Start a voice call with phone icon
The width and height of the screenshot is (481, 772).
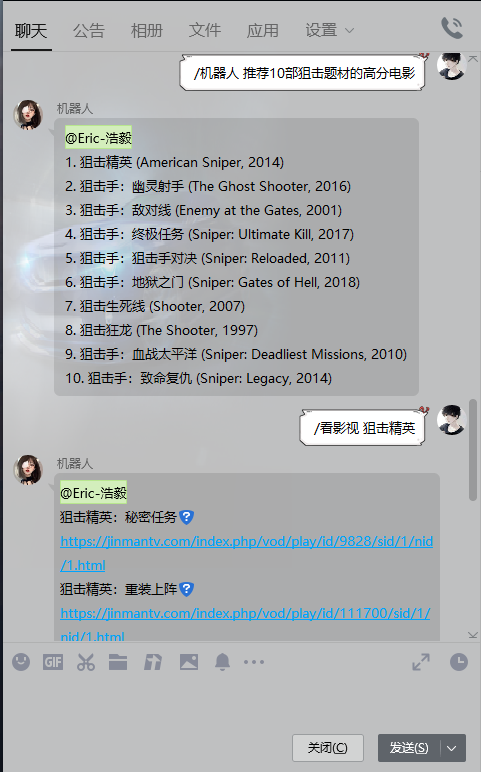tap(451, 28)
